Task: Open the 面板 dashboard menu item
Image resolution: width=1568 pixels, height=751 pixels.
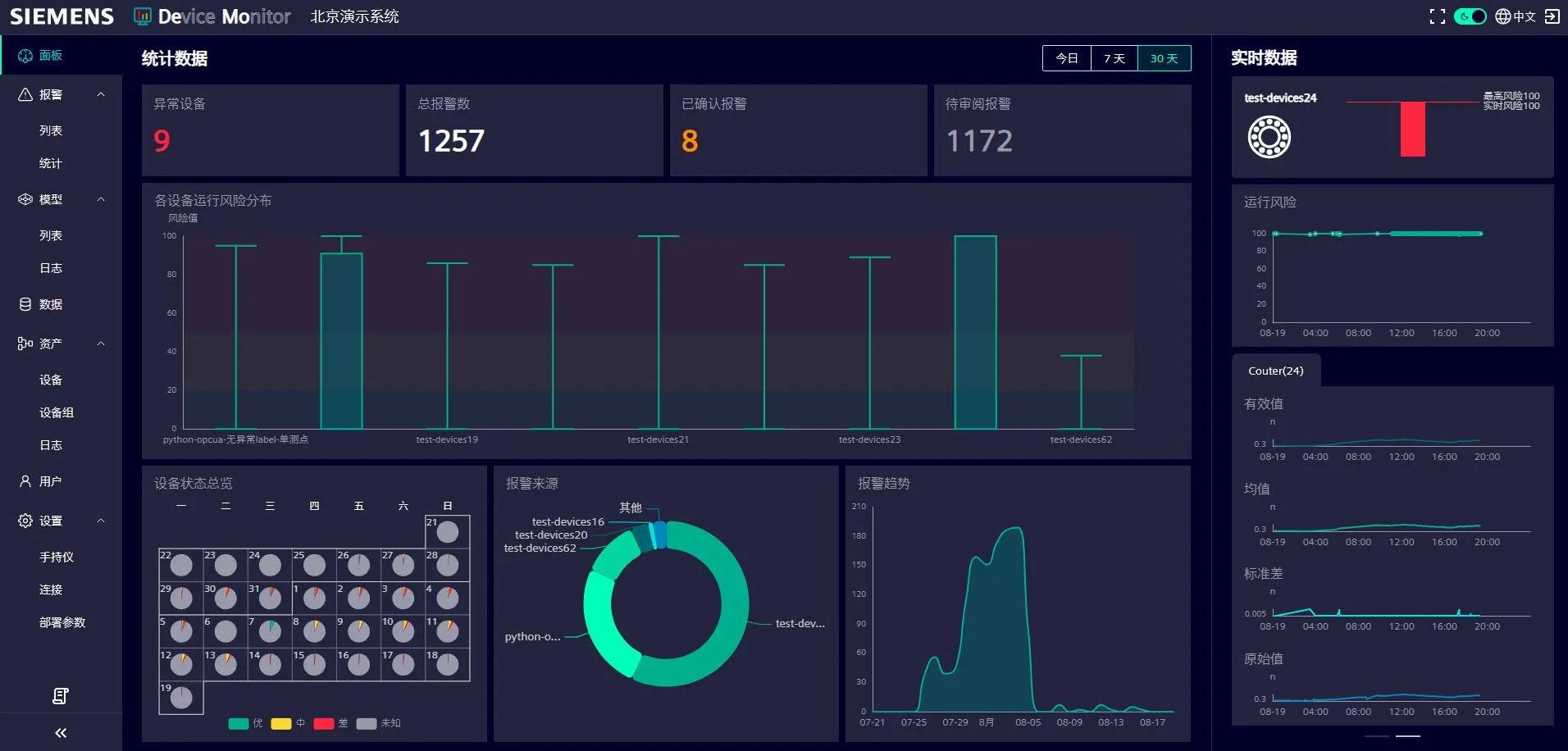Action: coord(50,56)
